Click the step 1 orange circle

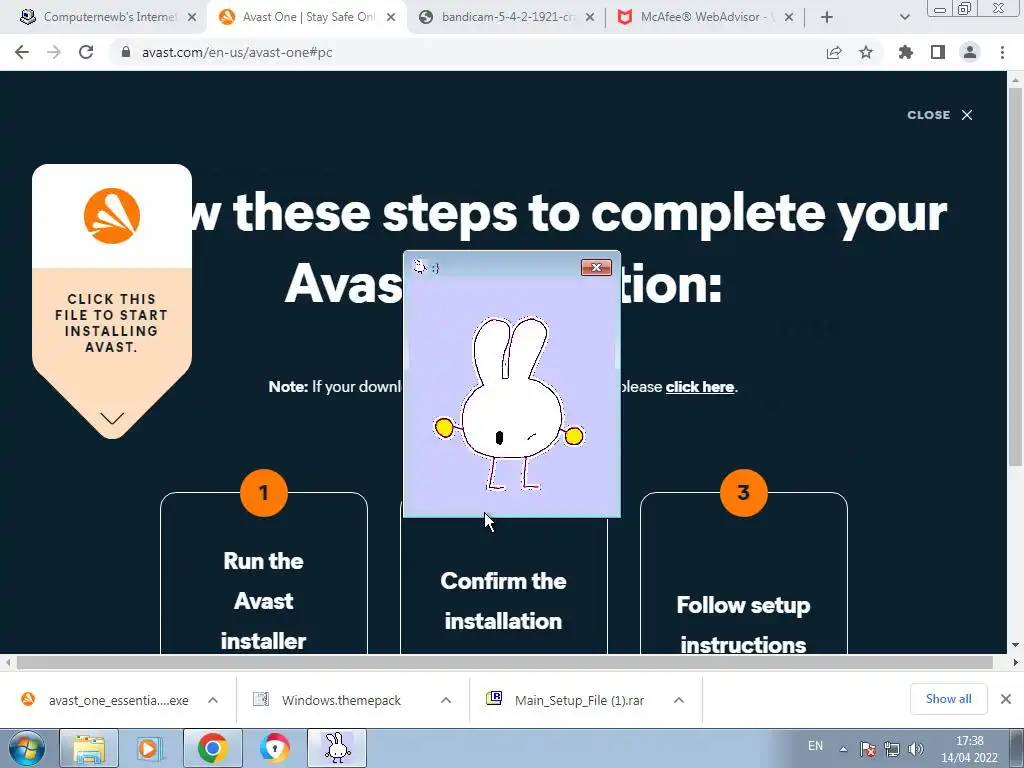point(264,492)
